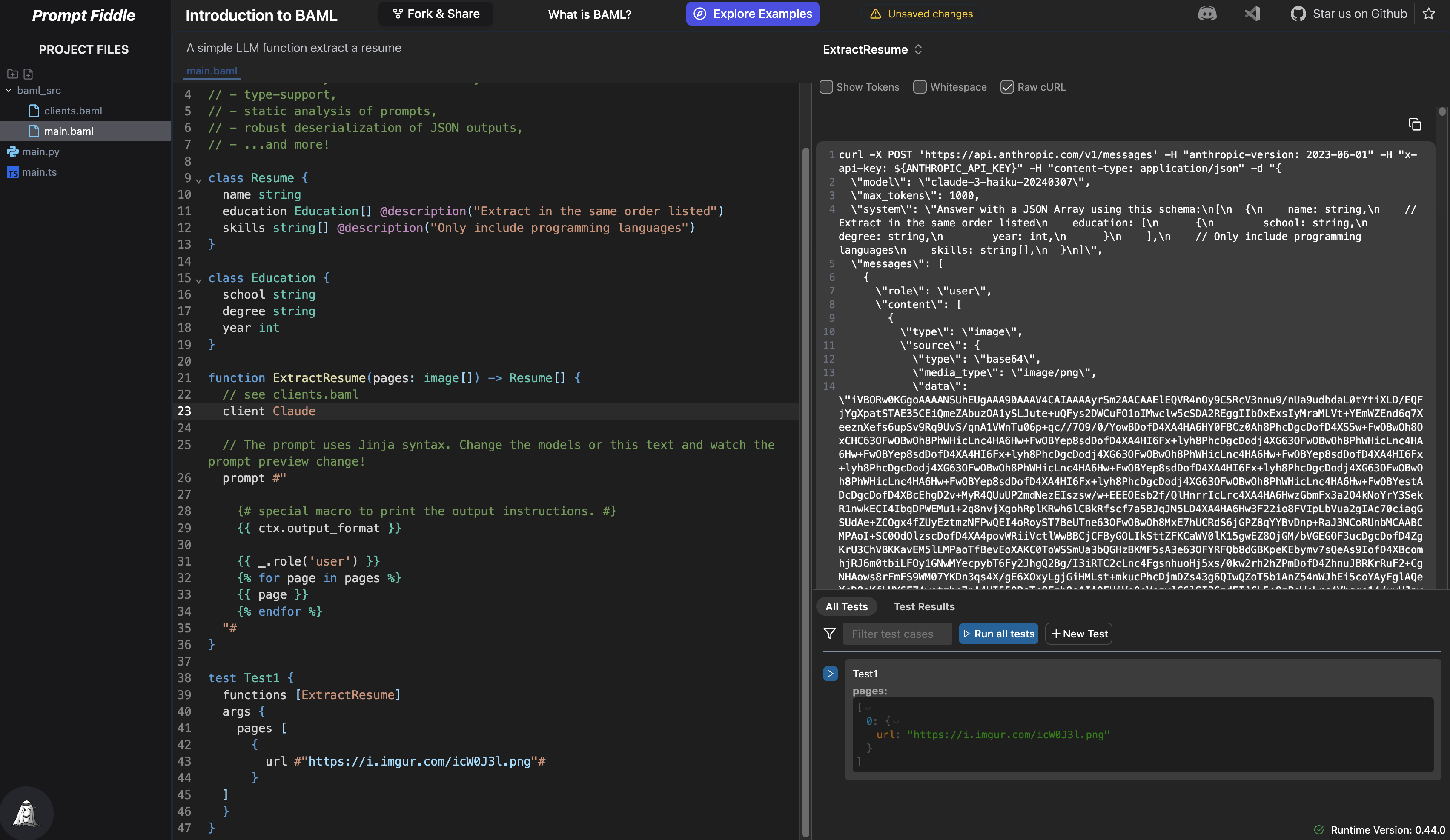Viewport: 1450px width, 840px height.
Task: Click the PROJECT FILES heading
Action: (x=84, y=49)
